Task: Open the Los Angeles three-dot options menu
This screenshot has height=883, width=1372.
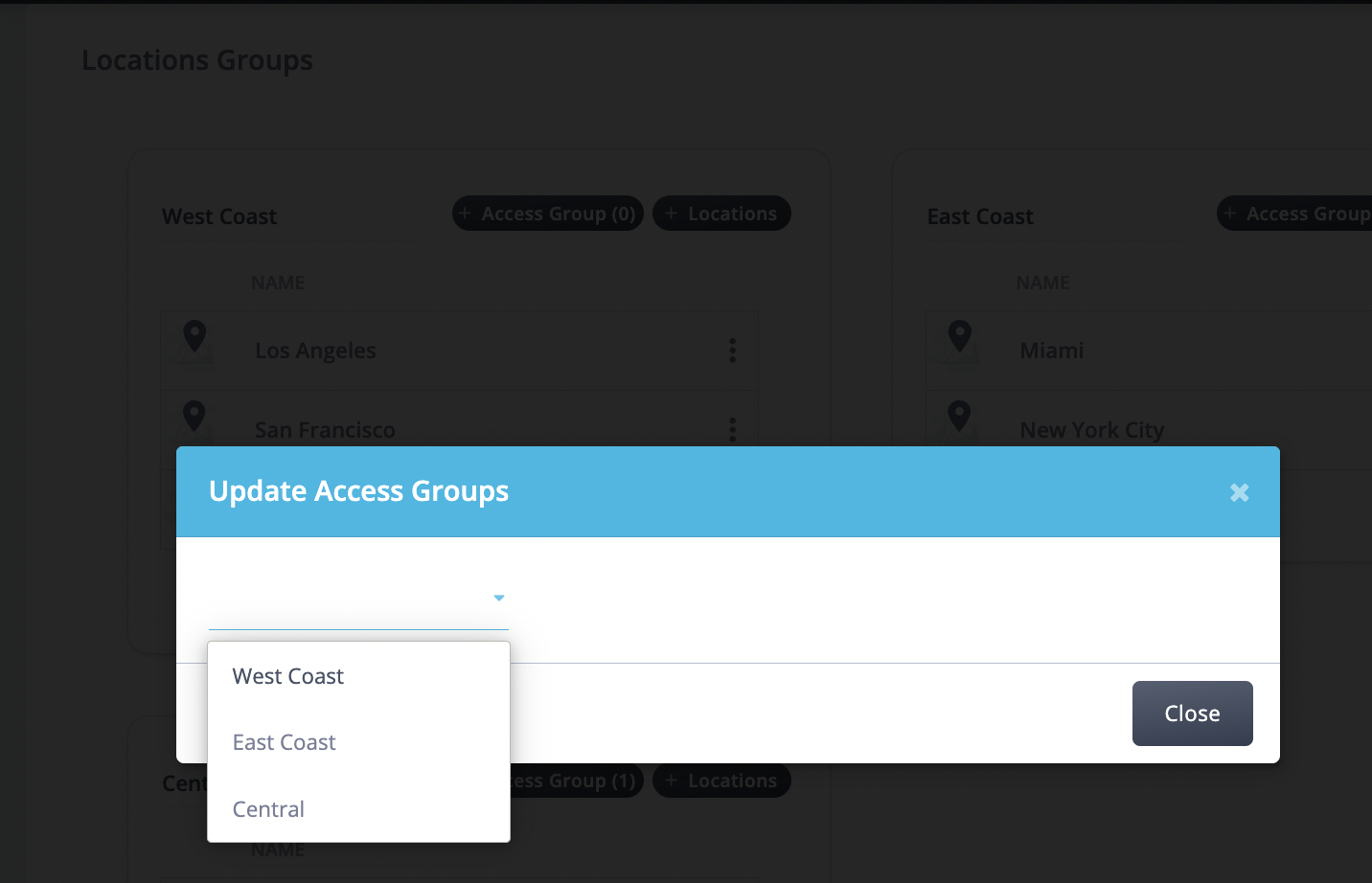Action: (732, 351)
